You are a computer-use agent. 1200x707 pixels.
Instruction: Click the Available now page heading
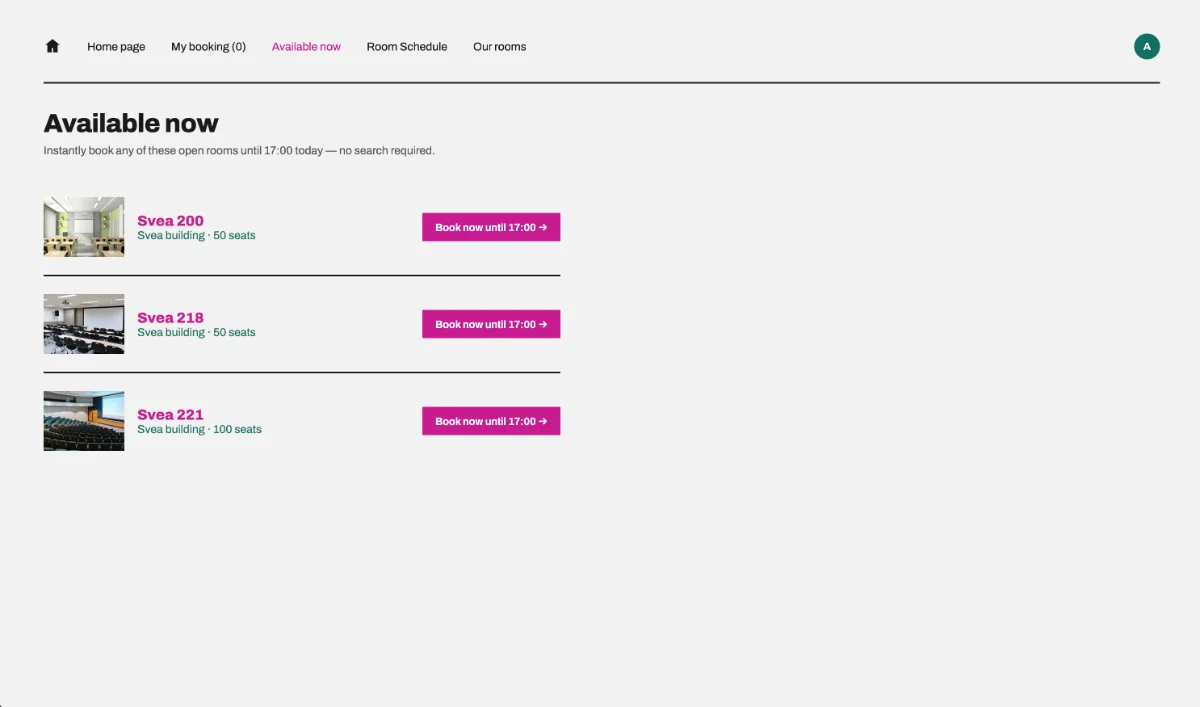pyautogui.click(x=131, y=123)
